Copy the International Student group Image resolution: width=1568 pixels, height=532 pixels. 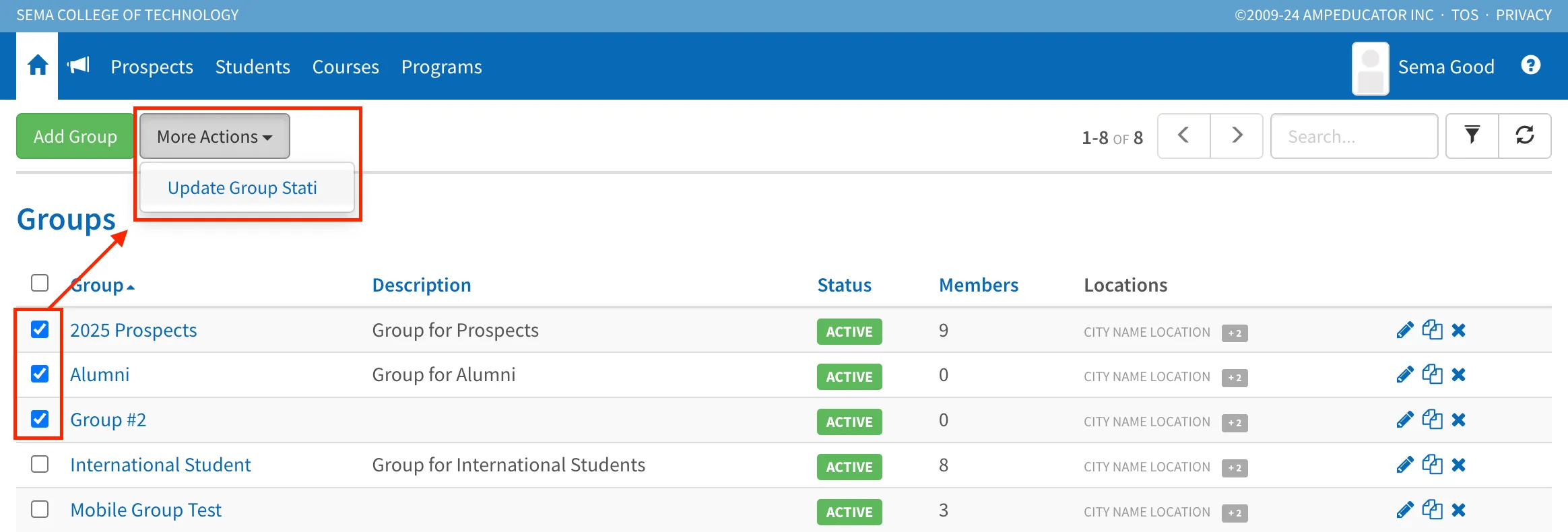click(x=1432, y=465)
